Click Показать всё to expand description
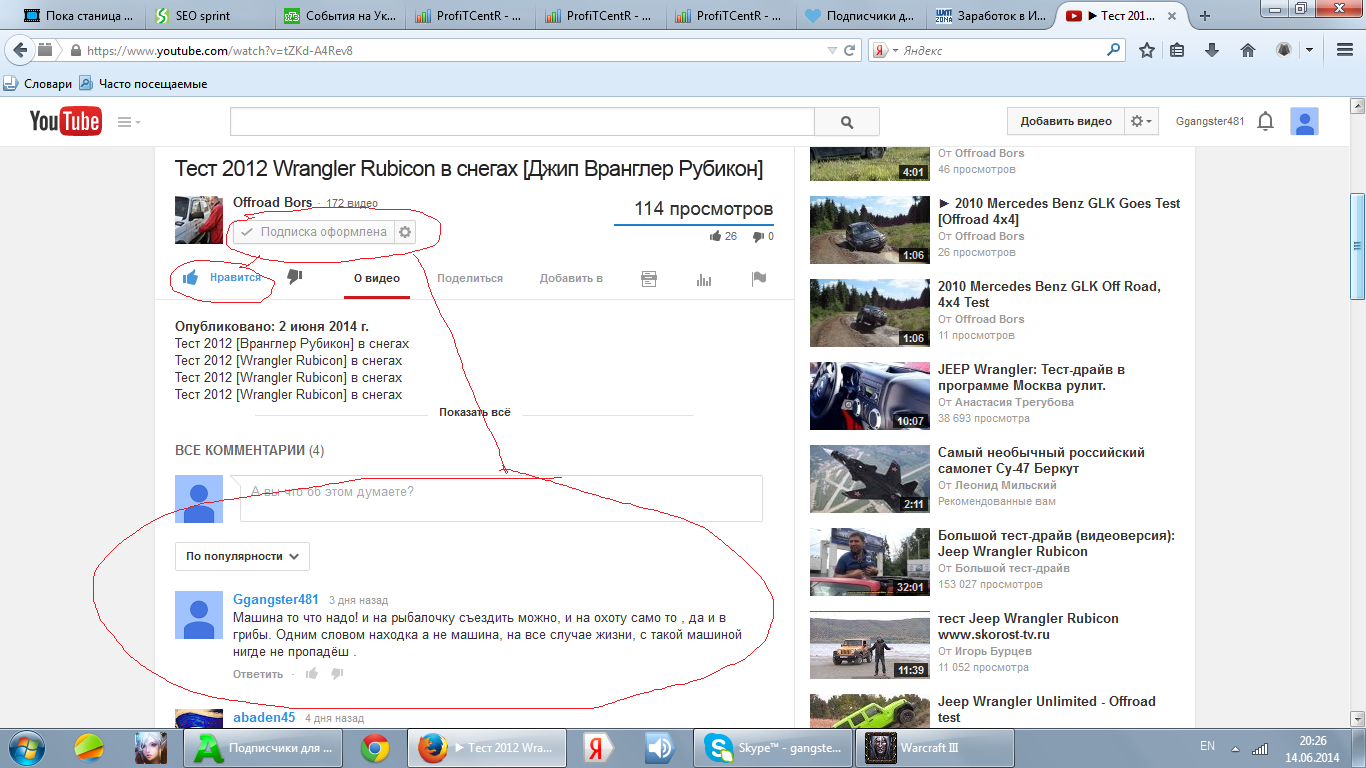Image resolution: width=1366 pixels, height=768 pixels. [x=475, y=412]
